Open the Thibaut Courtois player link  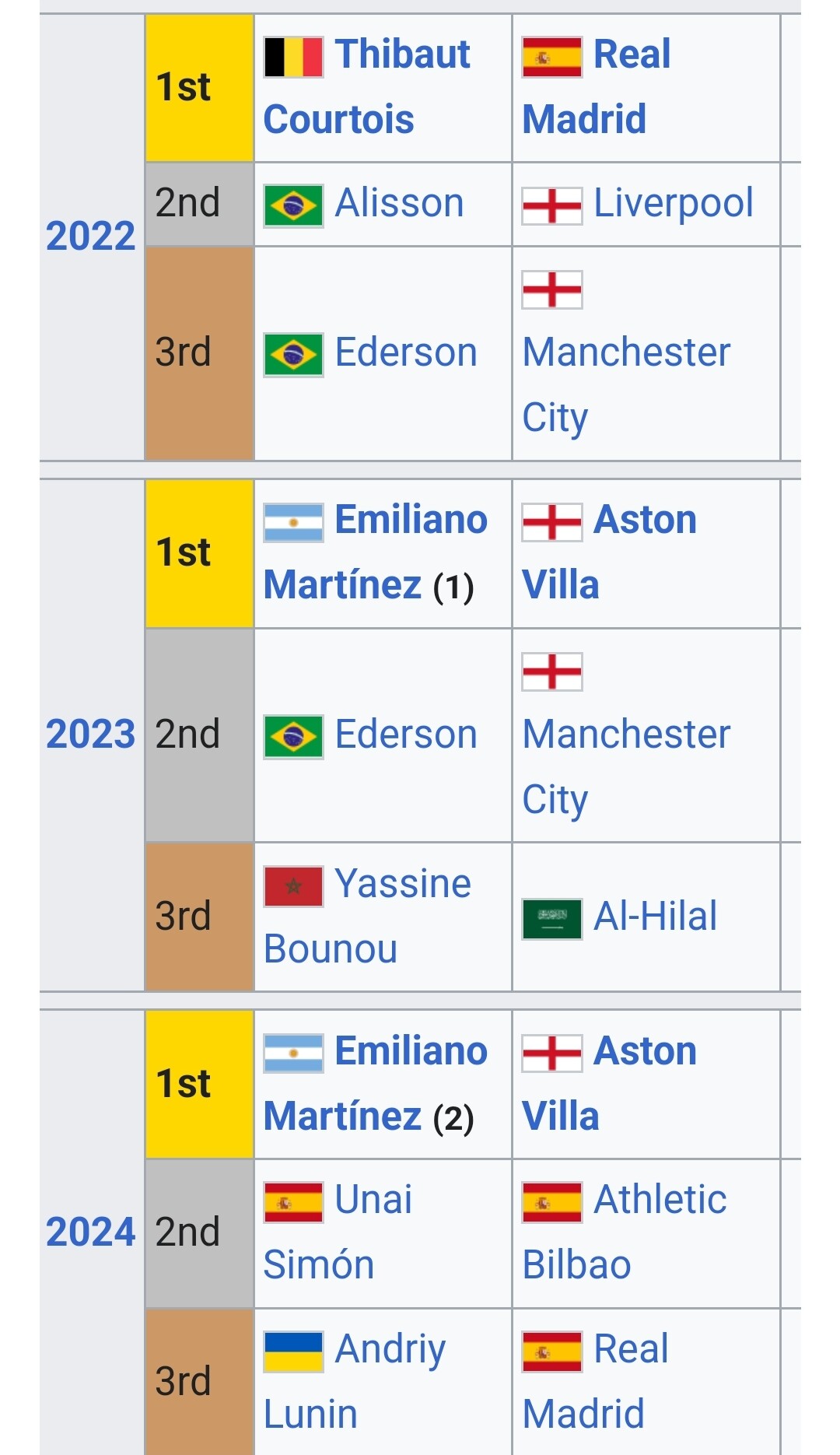(x=367, y=86)
